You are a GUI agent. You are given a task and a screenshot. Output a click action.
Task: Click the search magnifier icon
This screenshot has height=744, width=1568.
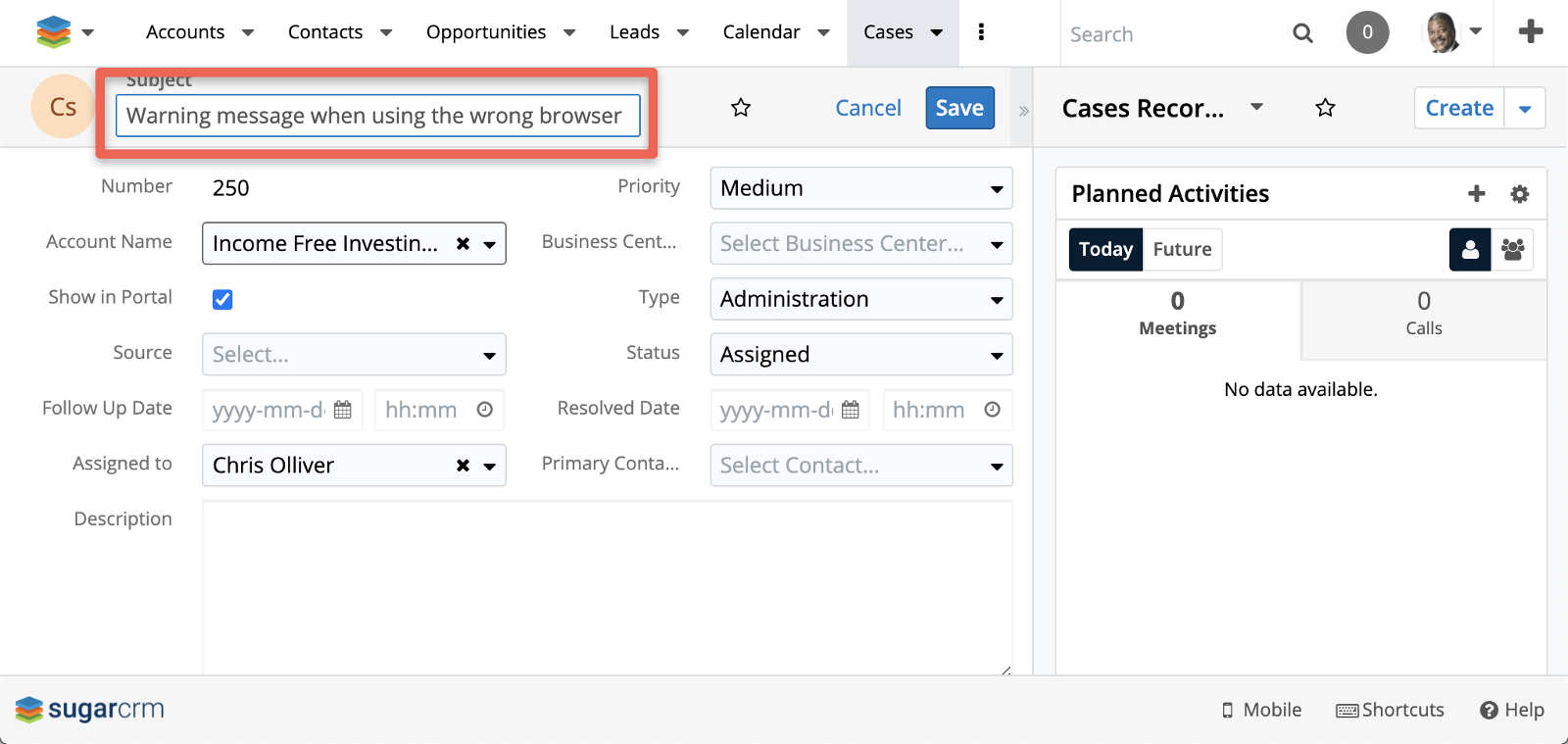[x=1302, y=33]
